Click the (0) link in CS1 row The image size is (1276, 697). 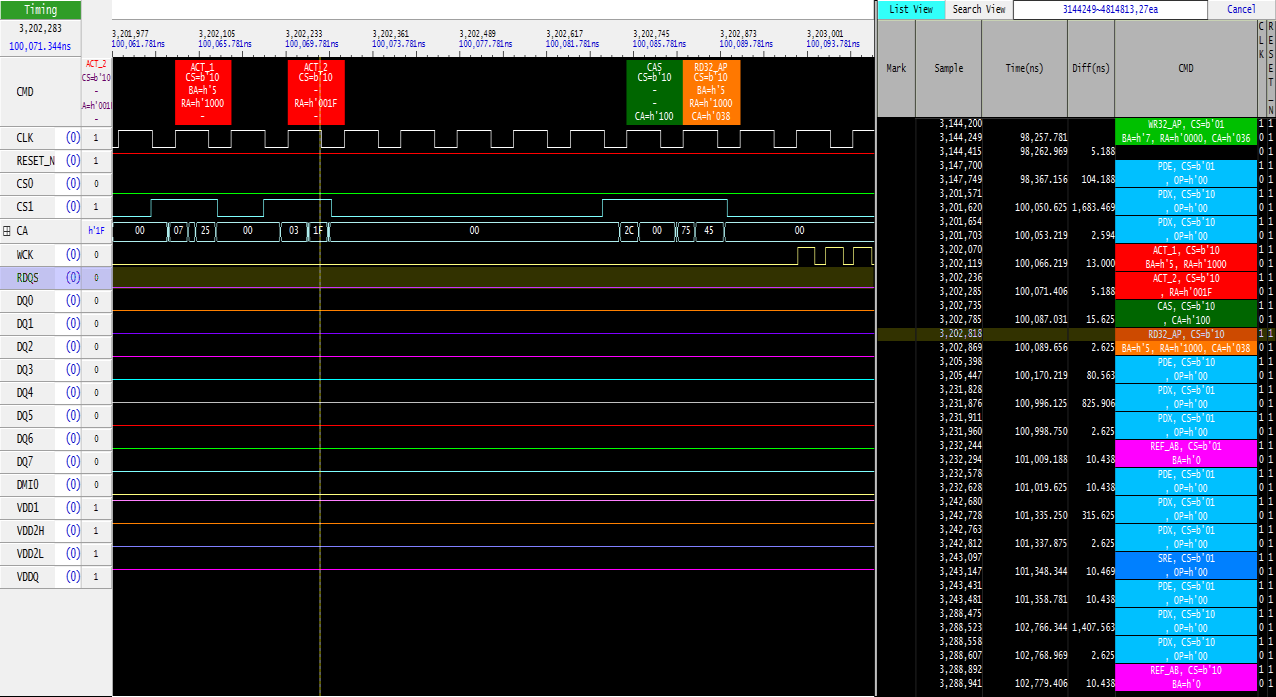pos(73,207)
